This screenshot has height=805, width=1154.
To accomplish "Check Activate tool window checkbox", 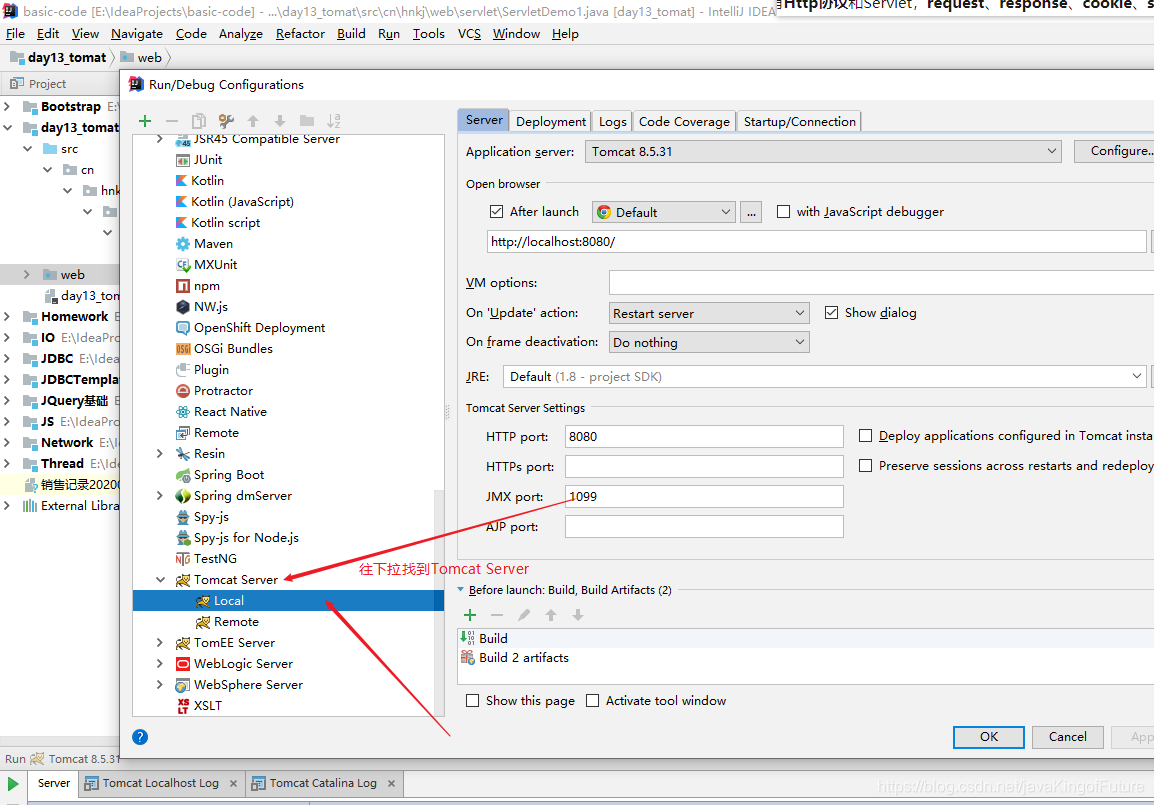I will [x=592, y=701].
